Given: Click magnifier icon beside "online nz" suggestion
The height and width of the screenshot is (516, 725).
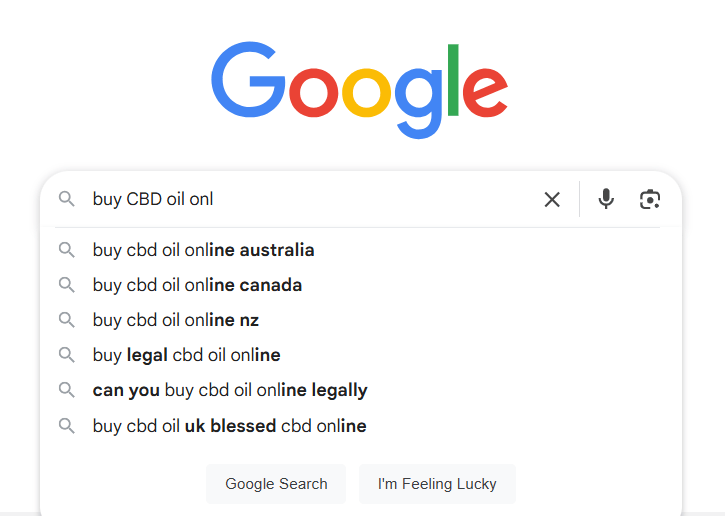Looking at the screenshot, I should coord(67,320).
